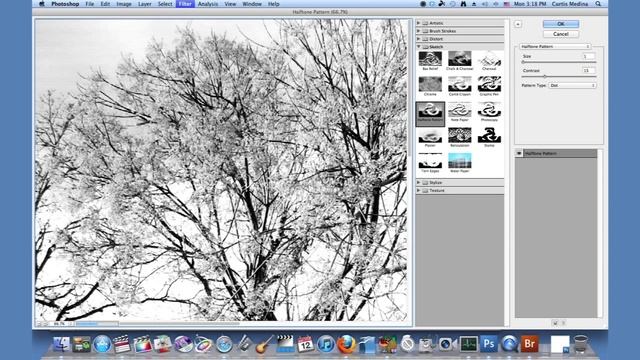Zoom out the preview with minus button
The height and width of the screenshot is (360, 640).
pyautogui.click(x=40, y=324)
